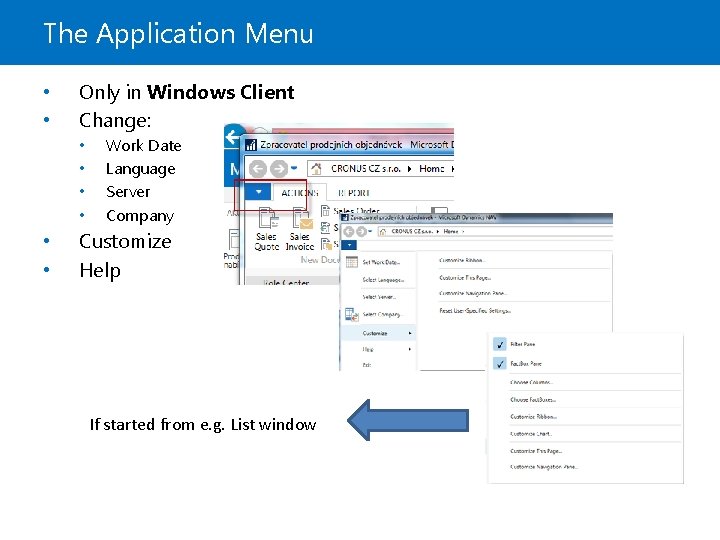Screen dimensions: 720x540
Task: Choose Select Company menu entry
Action: click(382, 315)
